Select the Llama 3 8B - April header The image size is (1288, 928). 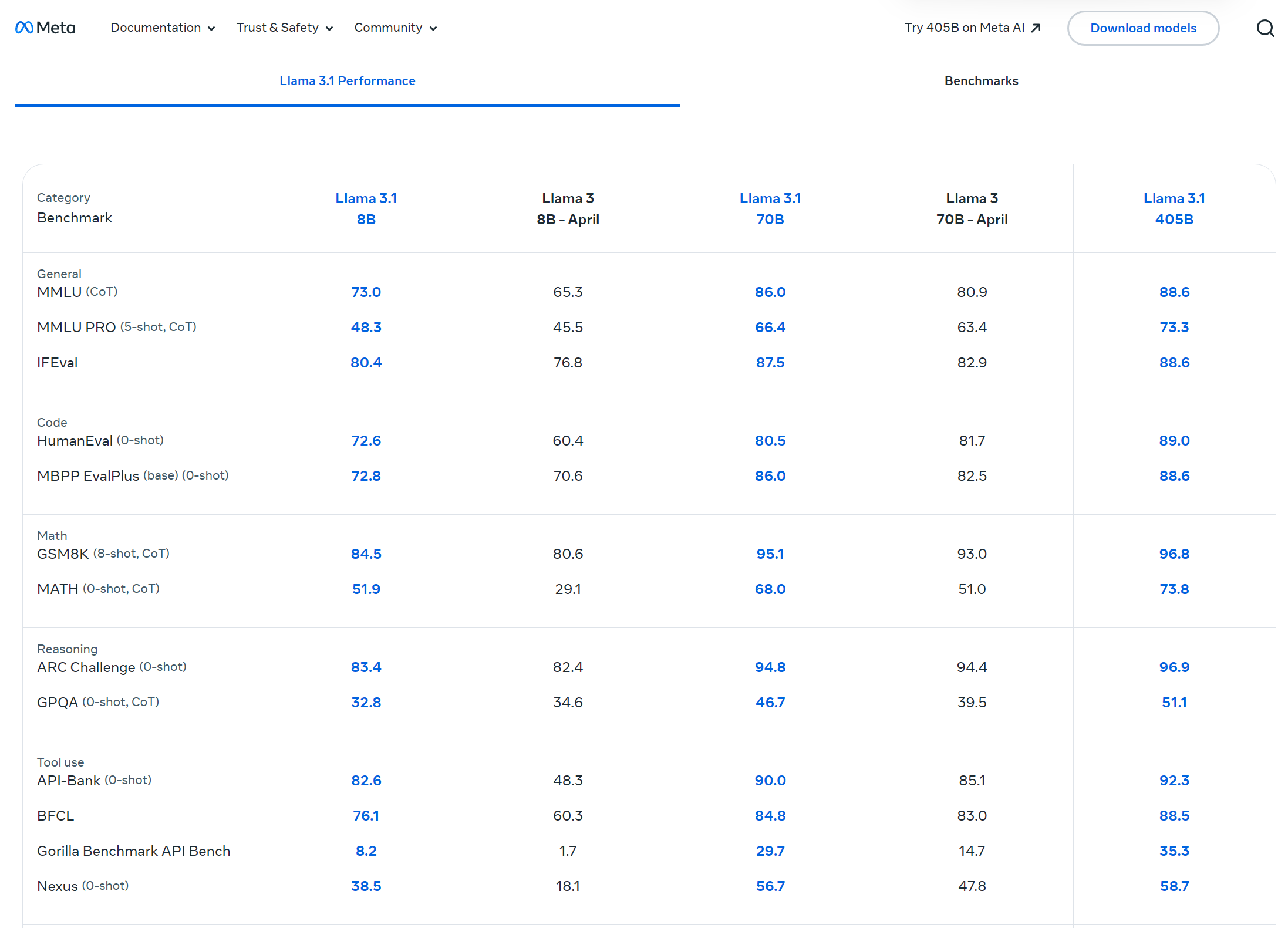coord(568,208)
